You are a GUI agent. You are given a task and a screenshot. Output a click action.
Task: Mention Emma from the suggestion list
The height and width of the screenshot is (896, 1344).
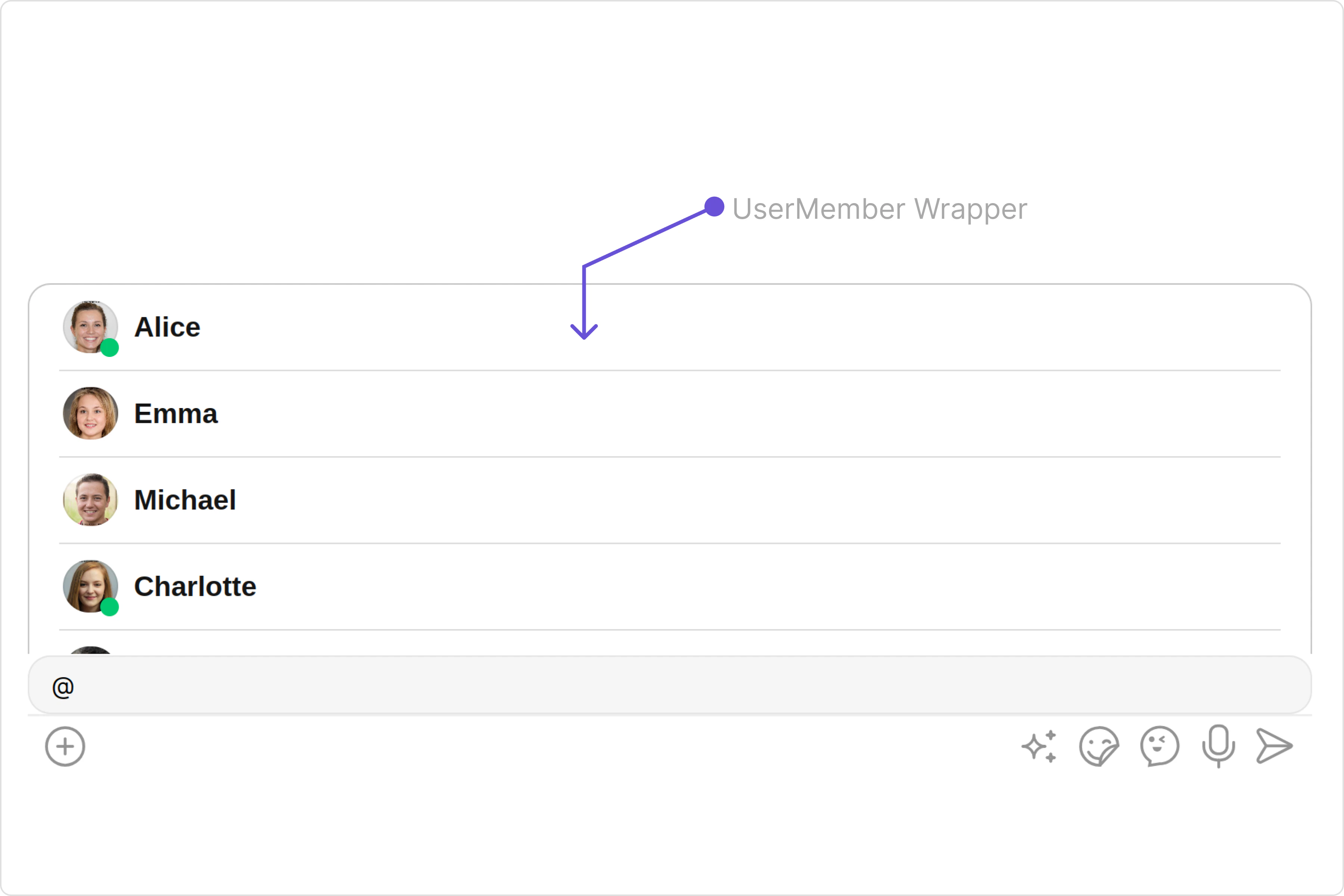[175, 414]
